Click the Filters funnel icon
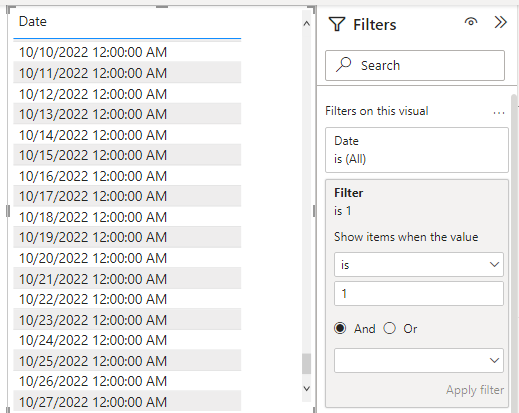 pos(337,24)
